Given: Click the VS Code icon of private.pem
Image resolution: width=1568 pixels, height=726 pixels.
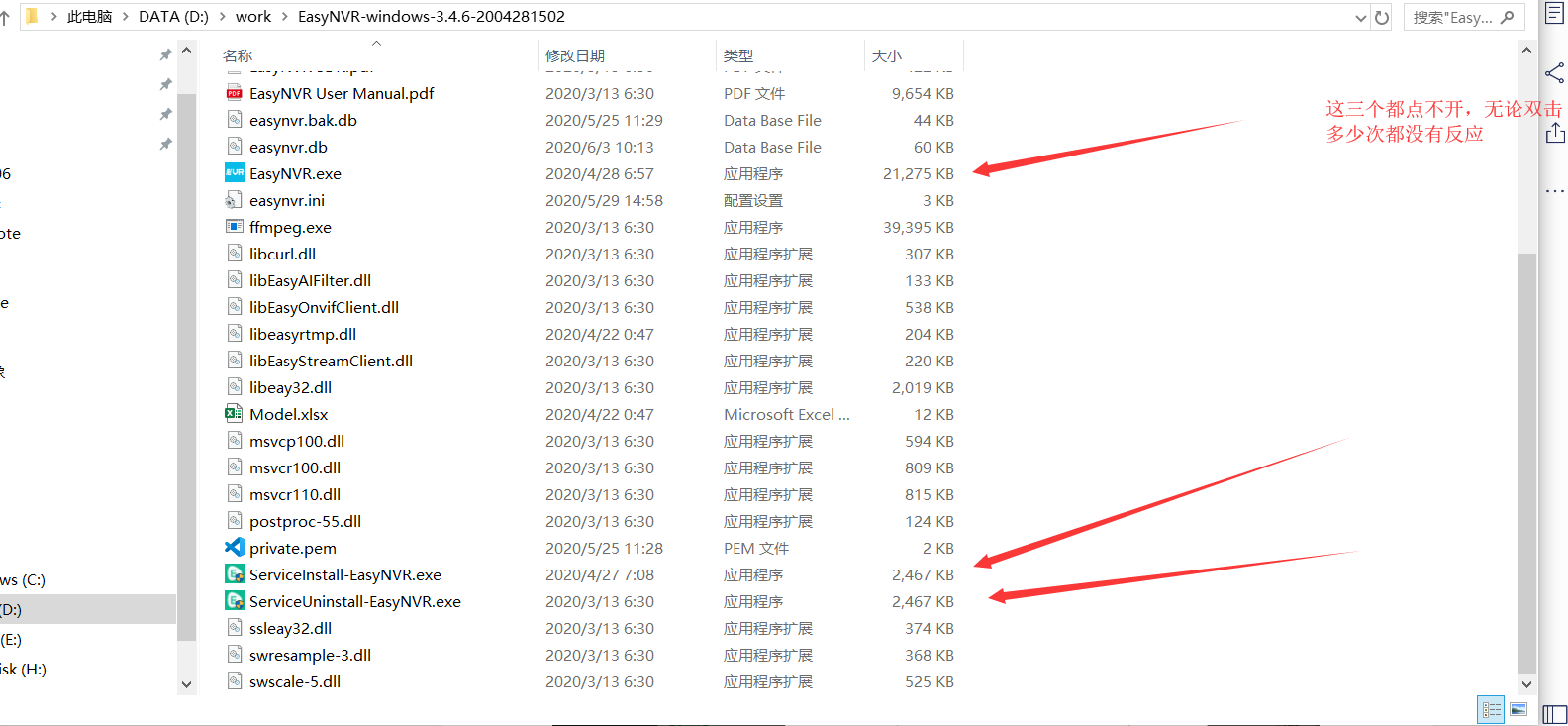Looking at the screenshot, I should [235, 548].
